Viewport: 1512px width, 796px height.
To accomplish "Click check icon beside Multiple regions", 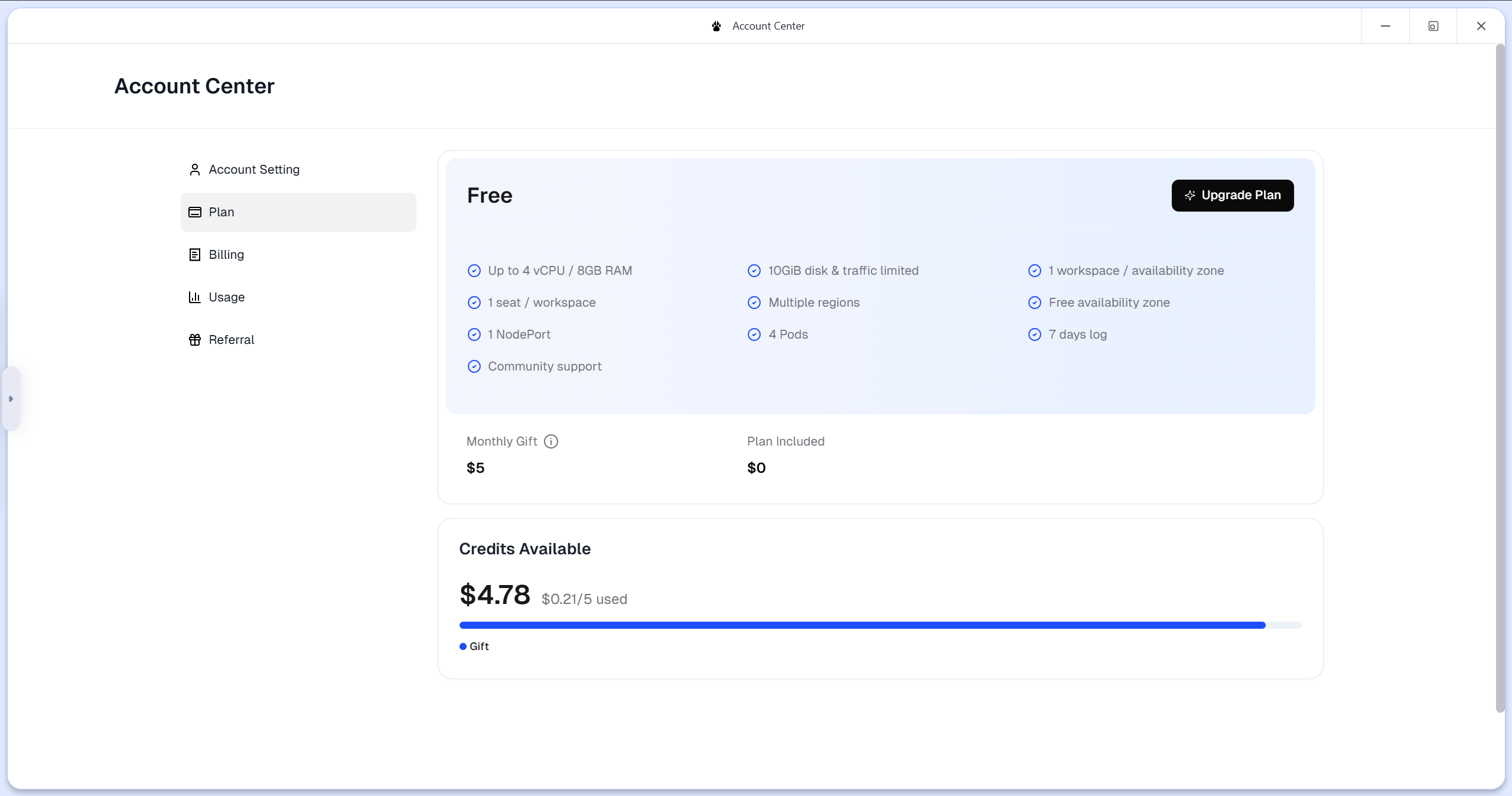I will point(754,303).
